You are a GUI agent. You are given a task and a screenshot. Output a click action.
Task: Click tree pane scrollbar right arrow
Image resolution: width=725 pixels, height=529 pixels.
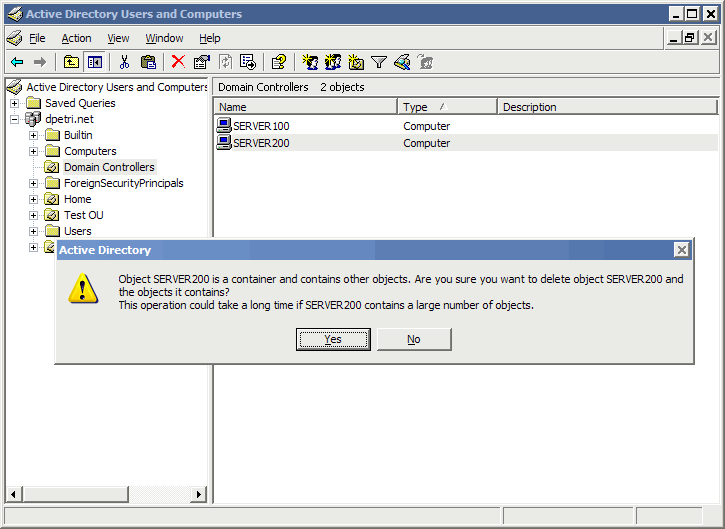(x=199, y=494)
